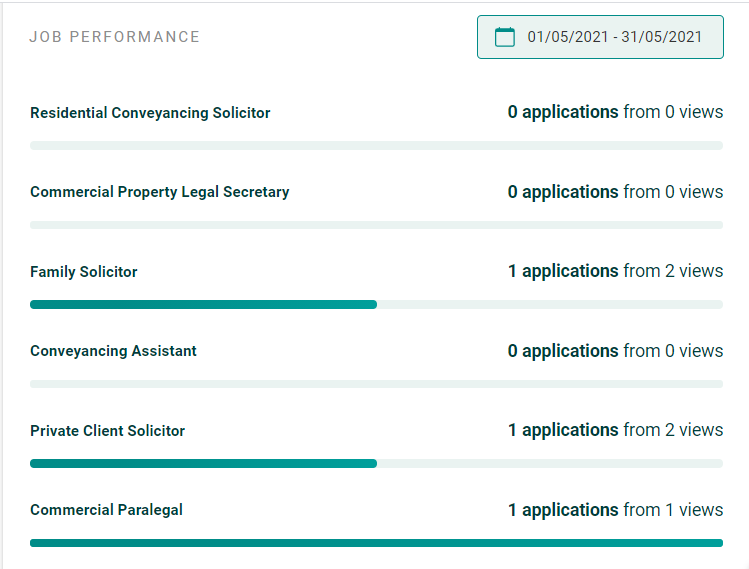The image size is (749, 569).
Task: Click Commercial Paralegal '1 applications from 1 views'
Action: (615, 510)
